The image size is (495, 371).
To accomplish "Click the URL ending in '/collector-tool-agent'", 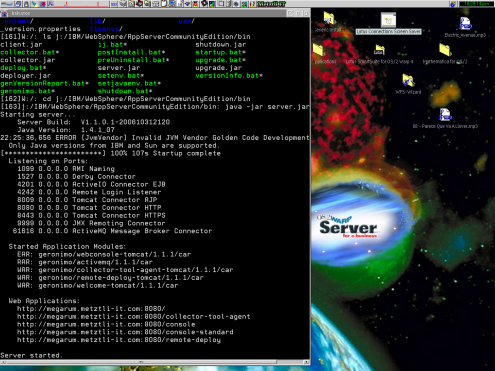I will [x=134, y=316].
